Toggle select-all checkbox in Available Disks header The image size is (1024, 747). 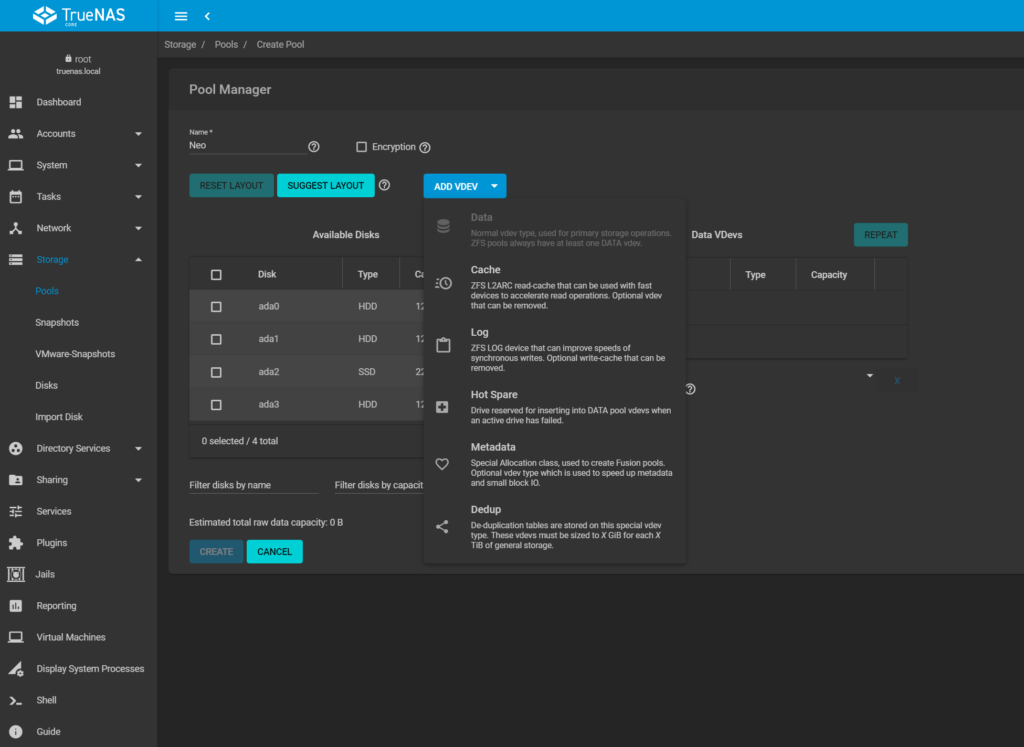[x=216, y=275]
